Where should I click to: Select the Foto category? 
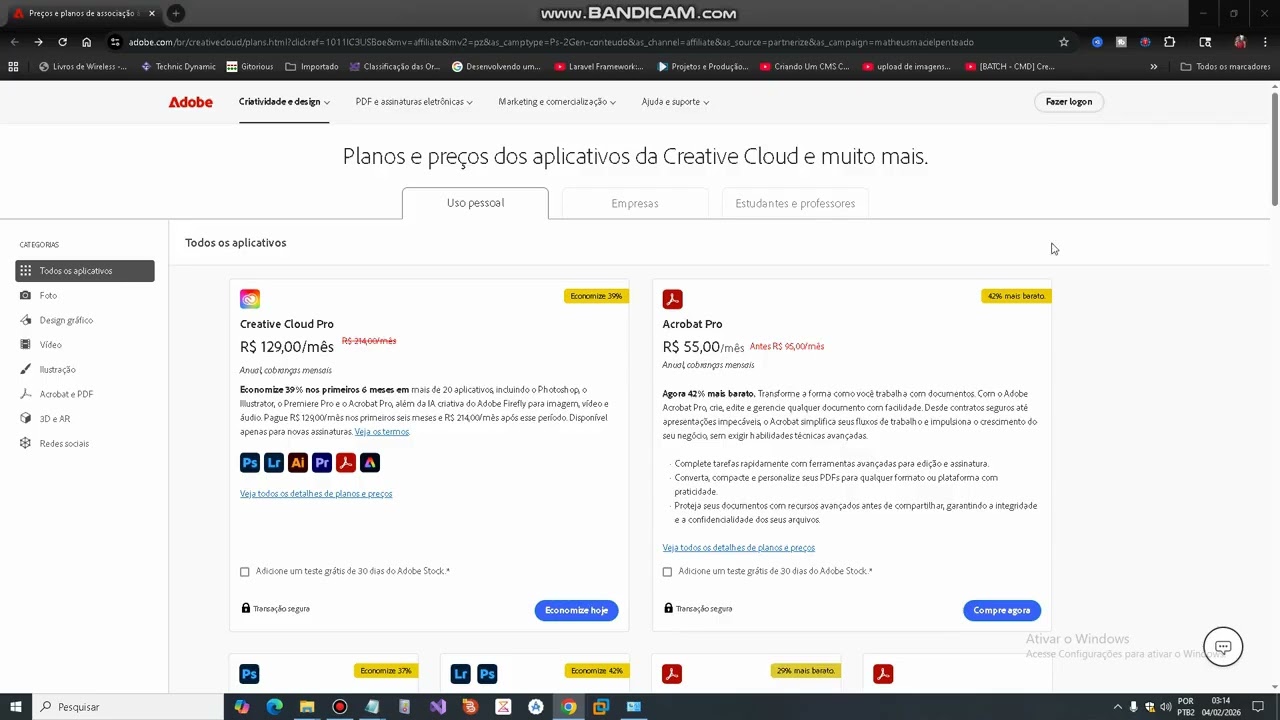[85, 296]
